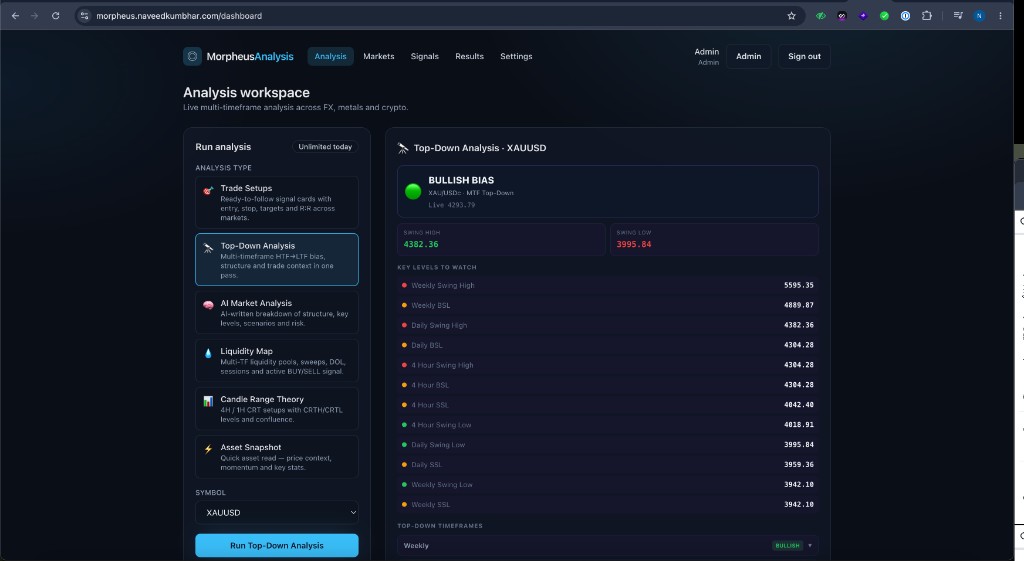Click the Admin button

[748, 56]
